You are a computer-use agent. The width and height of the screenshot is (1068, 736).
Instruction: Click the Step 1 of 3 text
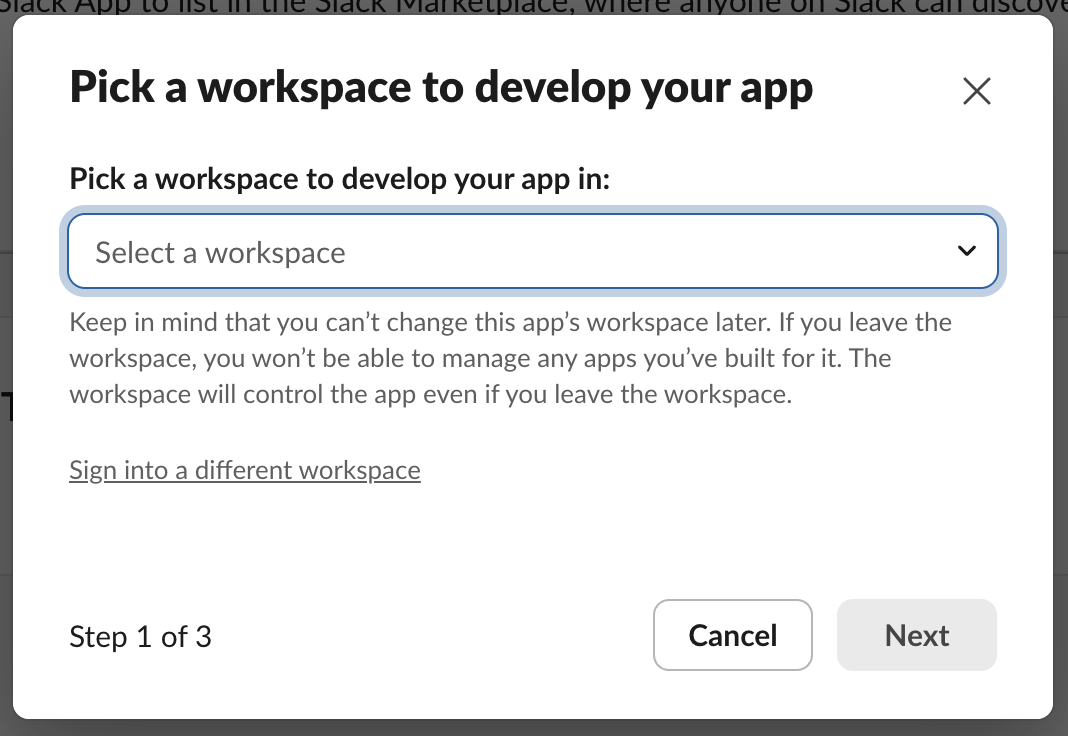140,637
